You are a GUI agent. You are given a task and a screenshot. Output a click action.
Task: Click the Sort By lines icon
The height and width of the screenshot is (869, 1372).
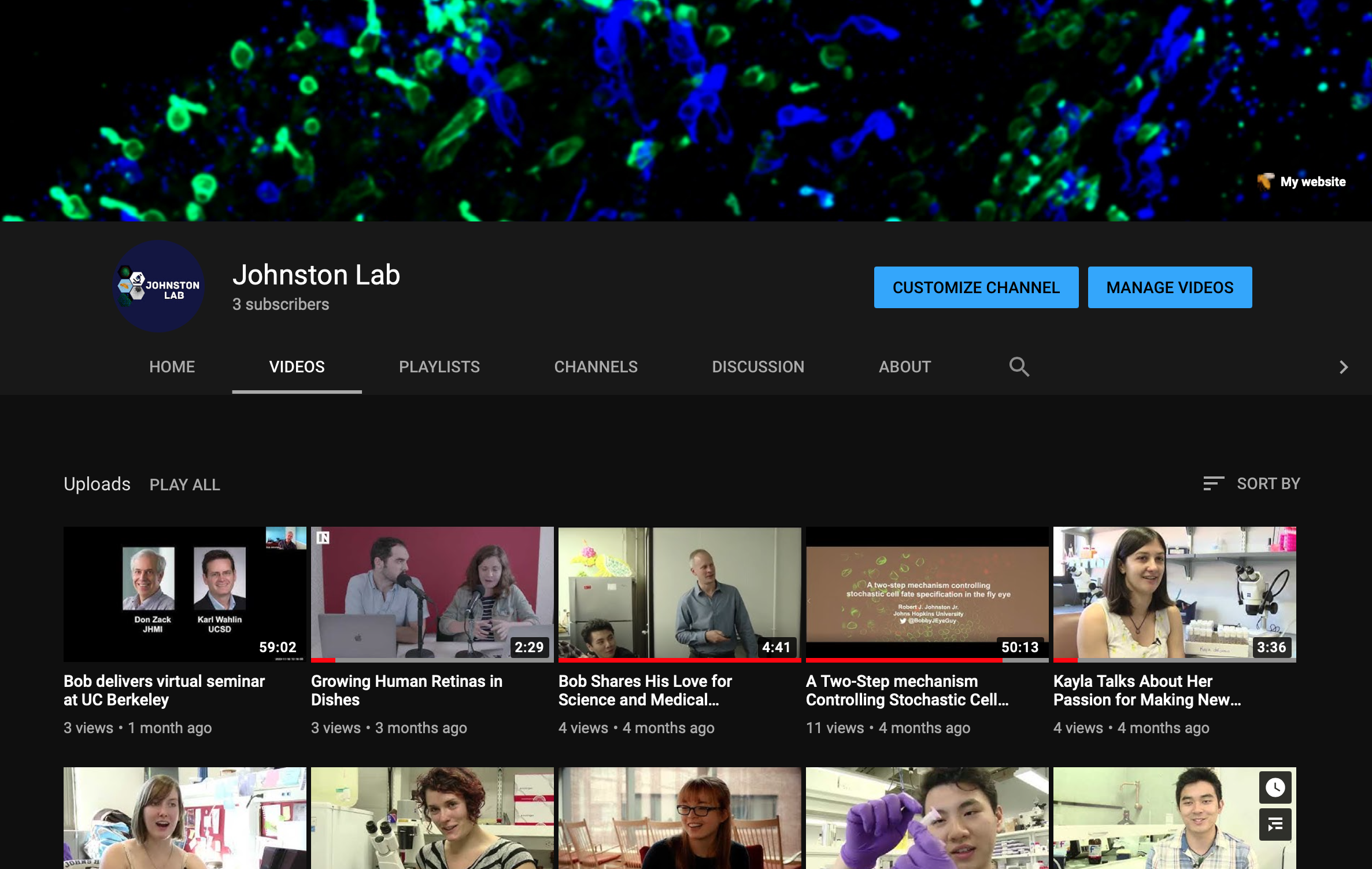click(1213, 483)
